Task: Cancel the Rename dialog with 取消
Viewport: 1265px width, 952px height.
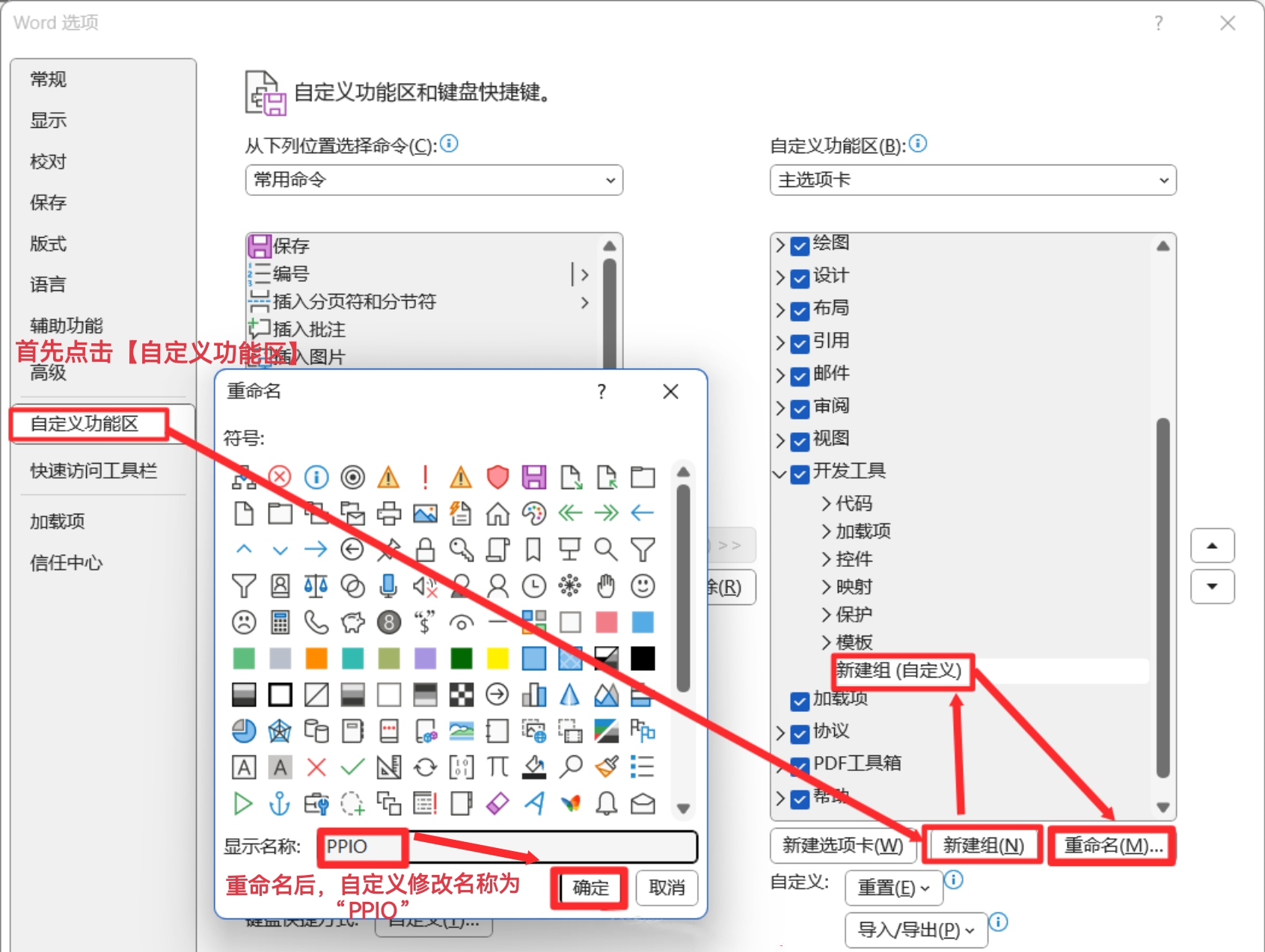Action: pos(667,888)
